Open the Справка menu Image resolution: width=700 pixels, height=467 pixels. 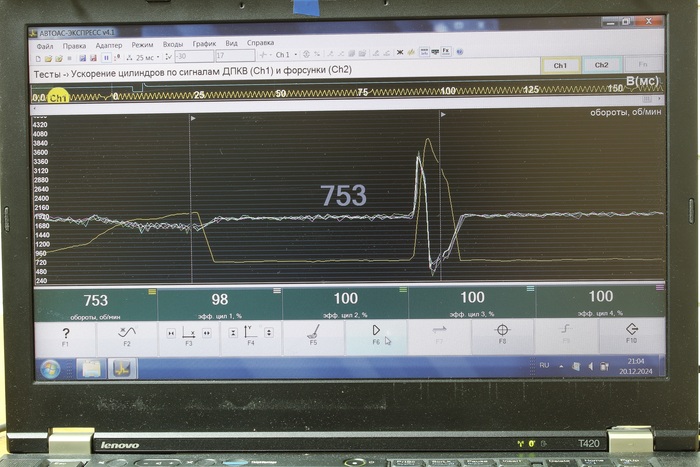click(260, 44)
